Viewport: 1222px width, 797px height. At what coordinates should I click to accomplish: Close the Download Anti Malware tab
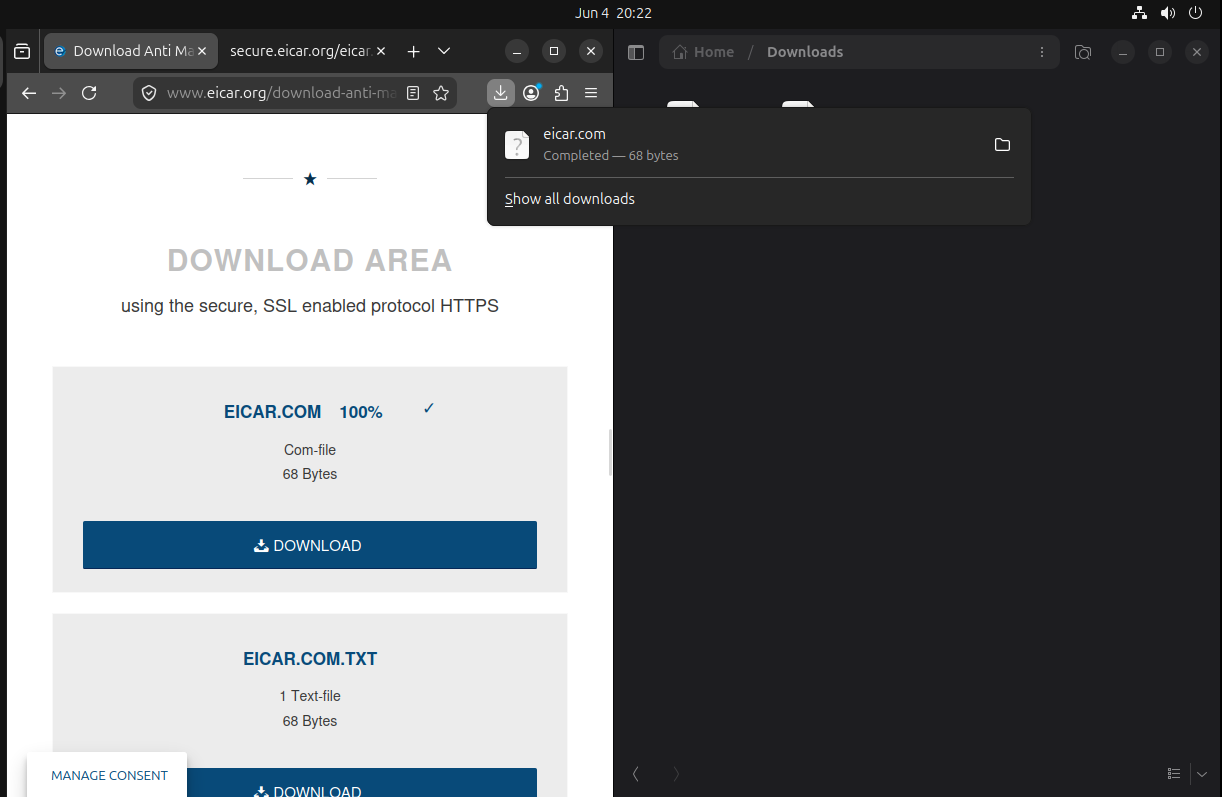click(202, 51)
